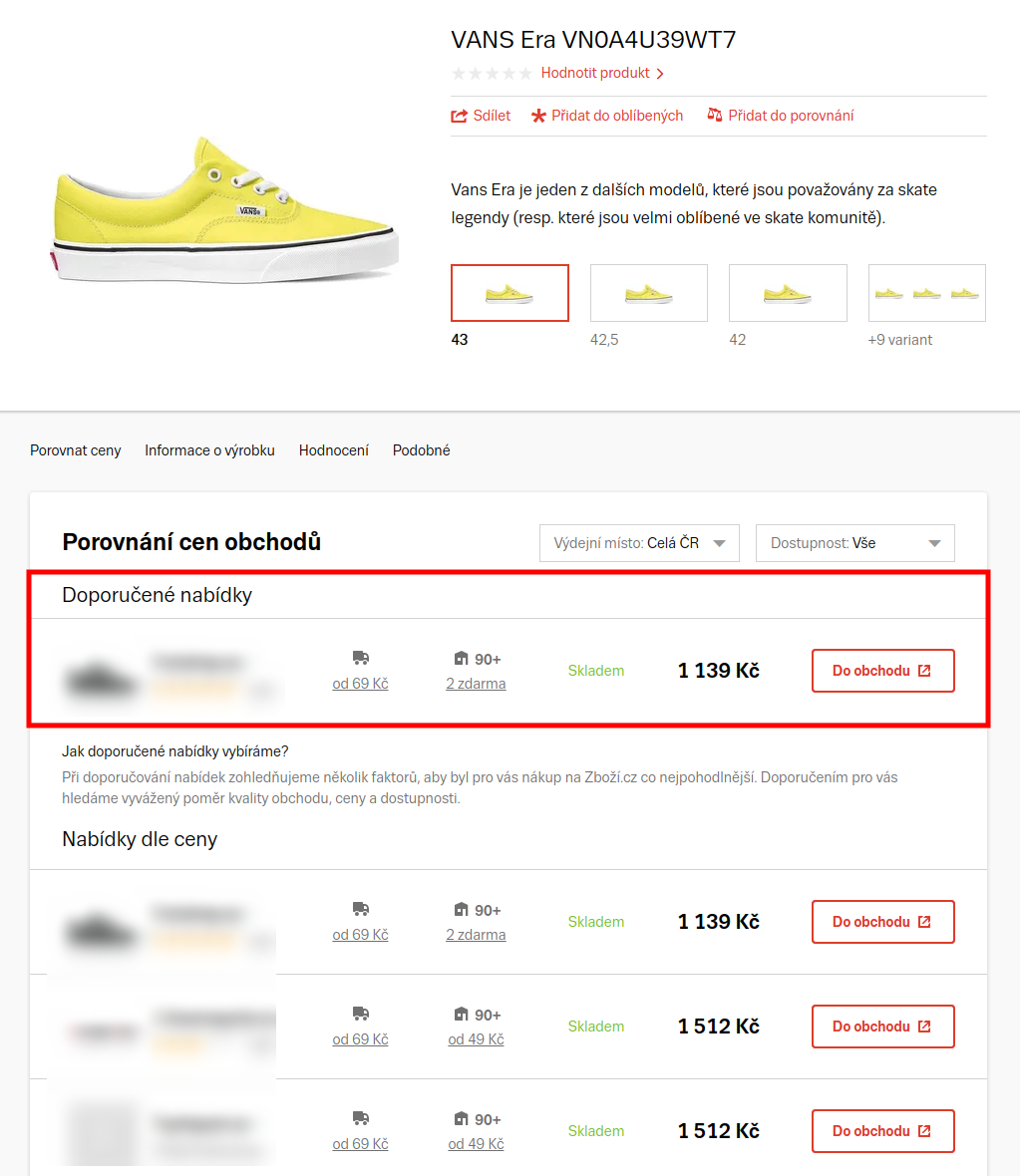Viewport: 1020px width, 1176px height.
Task: Open the Výdejní místo dropdown
Action: pos(639,543)
